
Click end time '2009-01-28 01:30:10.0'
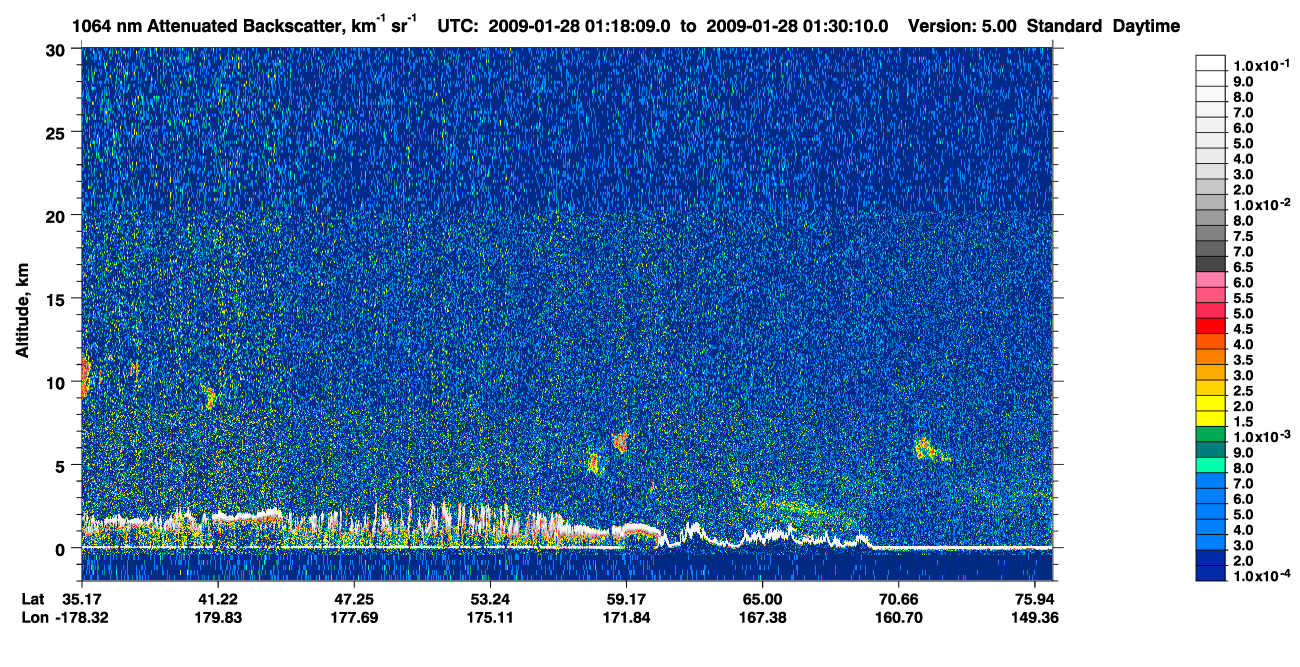[x=798, y=26]
